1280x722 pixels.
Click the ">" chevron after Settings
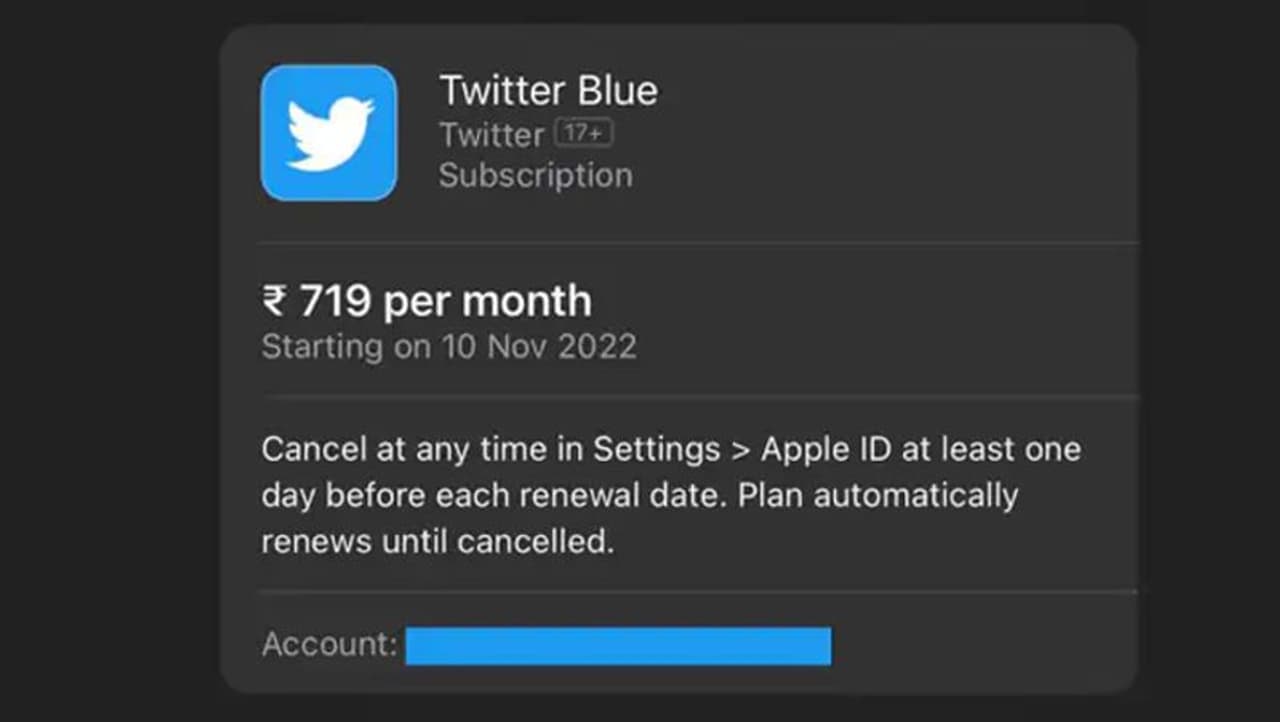coord(740,449)
